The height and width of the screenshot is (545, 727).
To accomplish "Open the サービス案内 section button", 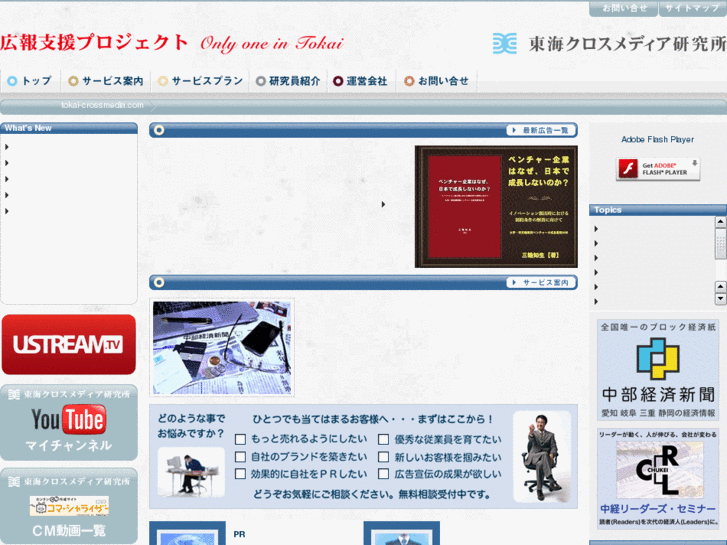I will coord(541,282).
